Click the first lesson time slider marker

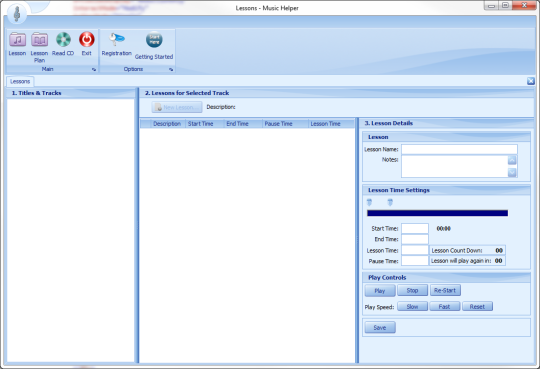click(370, 202)
